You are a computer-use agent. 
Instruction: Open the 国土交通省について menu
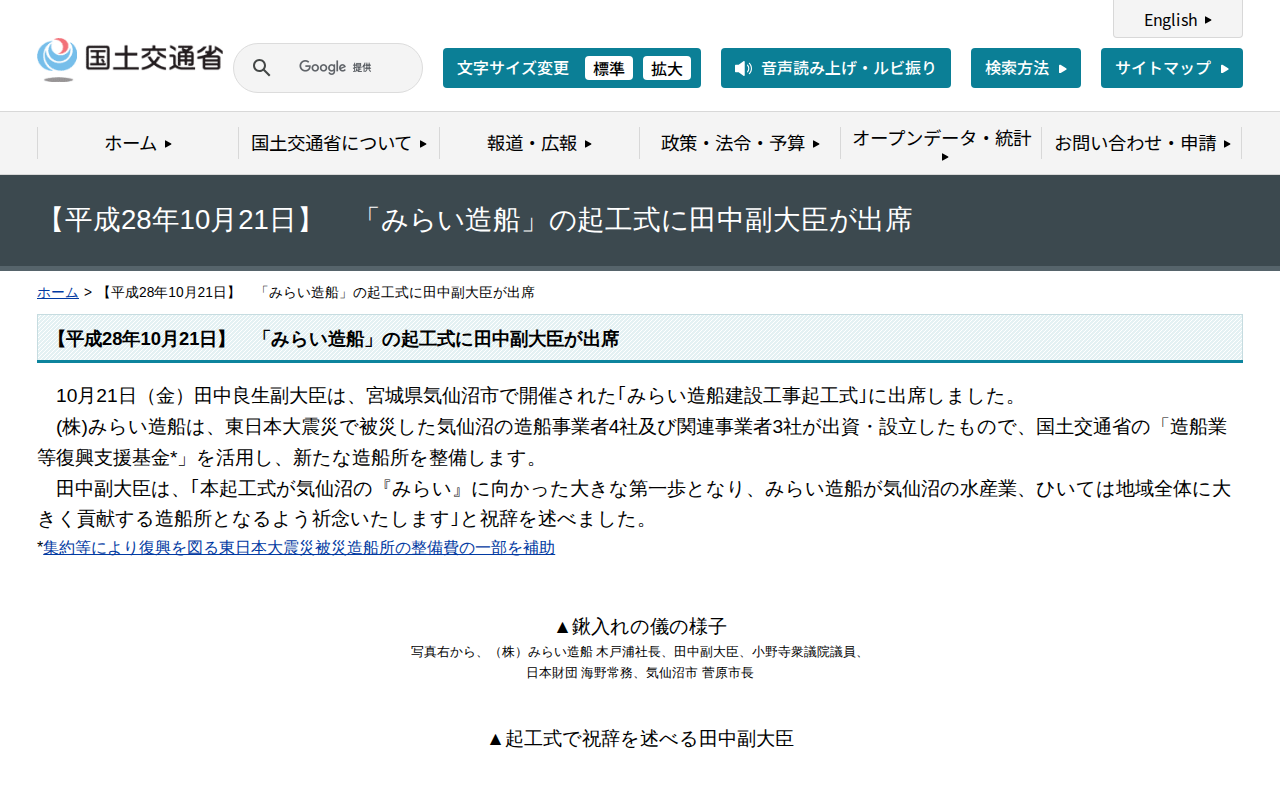click(x=333, y=143)
